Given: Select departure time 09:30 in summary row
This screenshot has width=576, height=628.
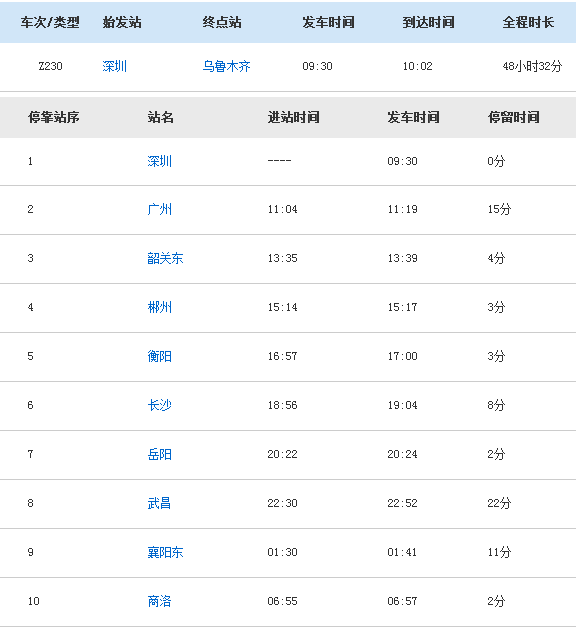Looking at the screenshot, I should pos(317,66).
